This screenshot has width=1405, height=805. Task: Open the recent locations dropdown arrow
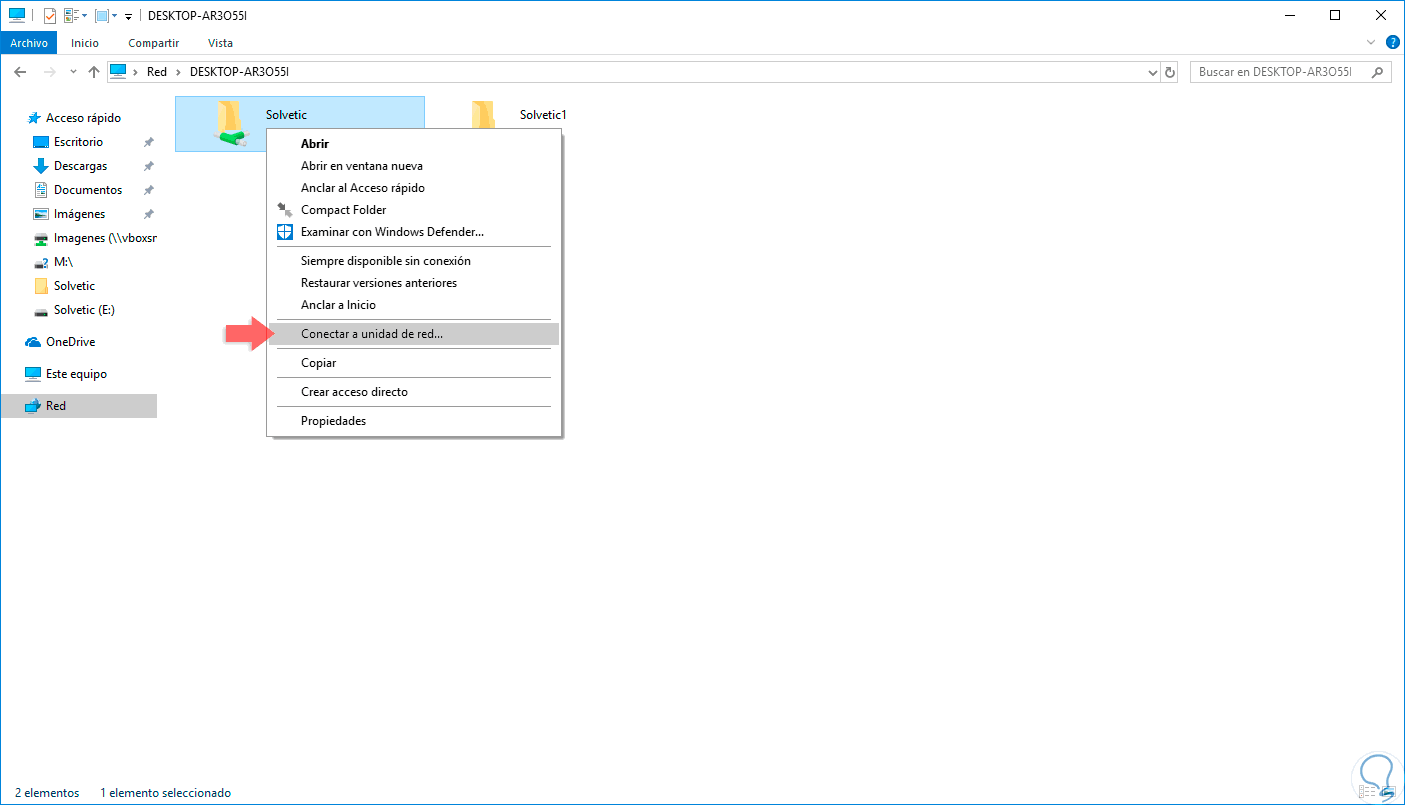73,72
